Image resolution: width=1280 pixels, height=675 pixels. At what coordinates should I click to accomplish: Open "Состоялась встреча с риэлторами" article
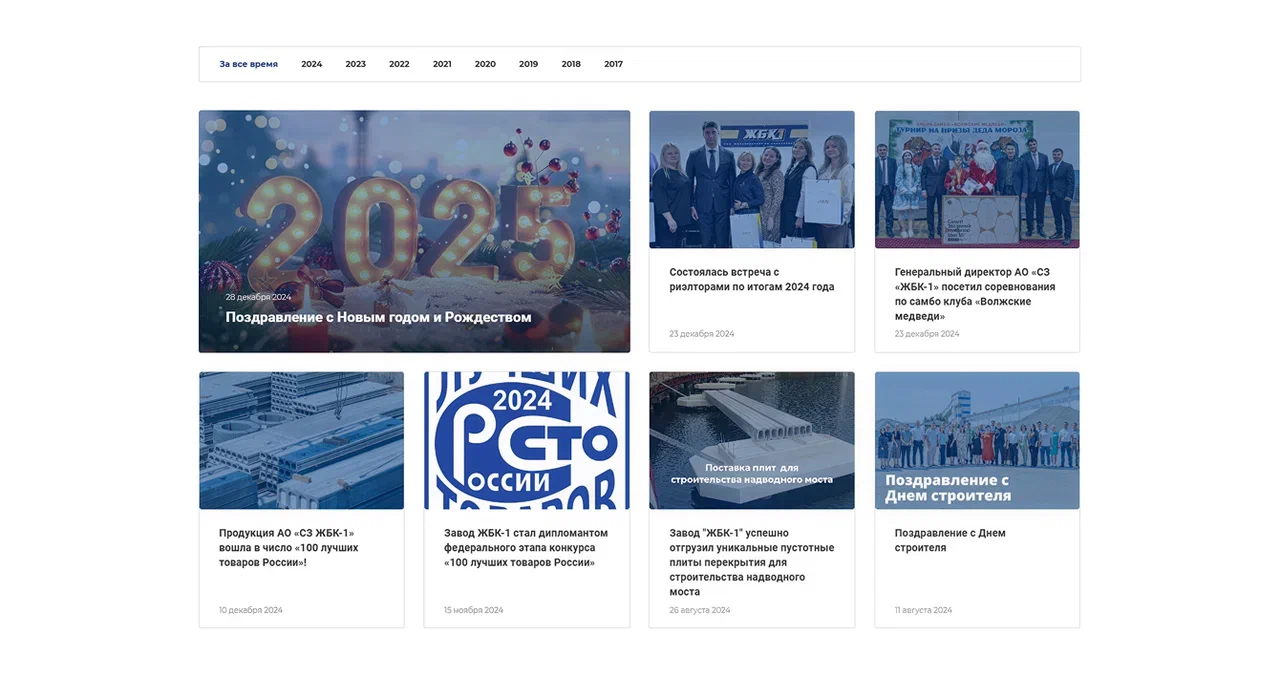[x=752, y=279]
